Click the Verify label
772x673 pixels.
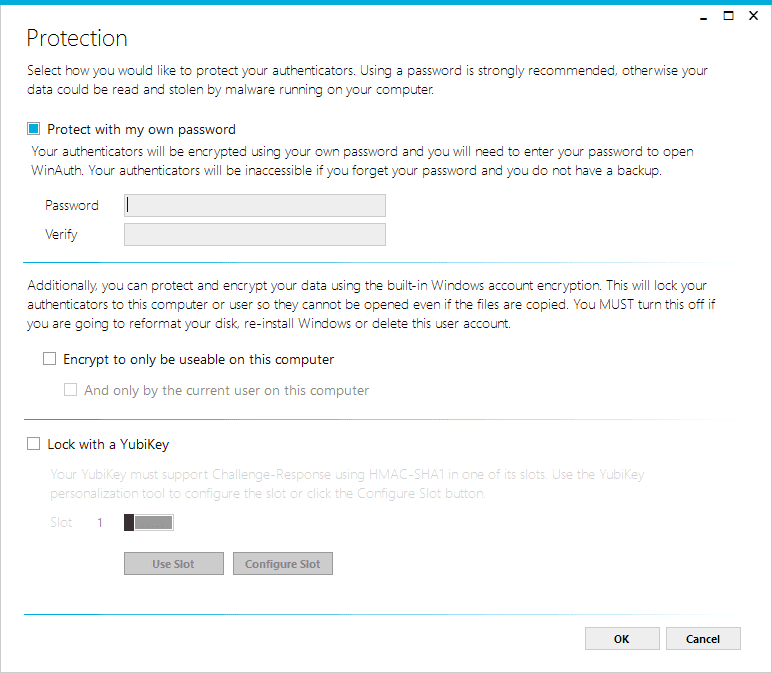(x=61, y=234)
